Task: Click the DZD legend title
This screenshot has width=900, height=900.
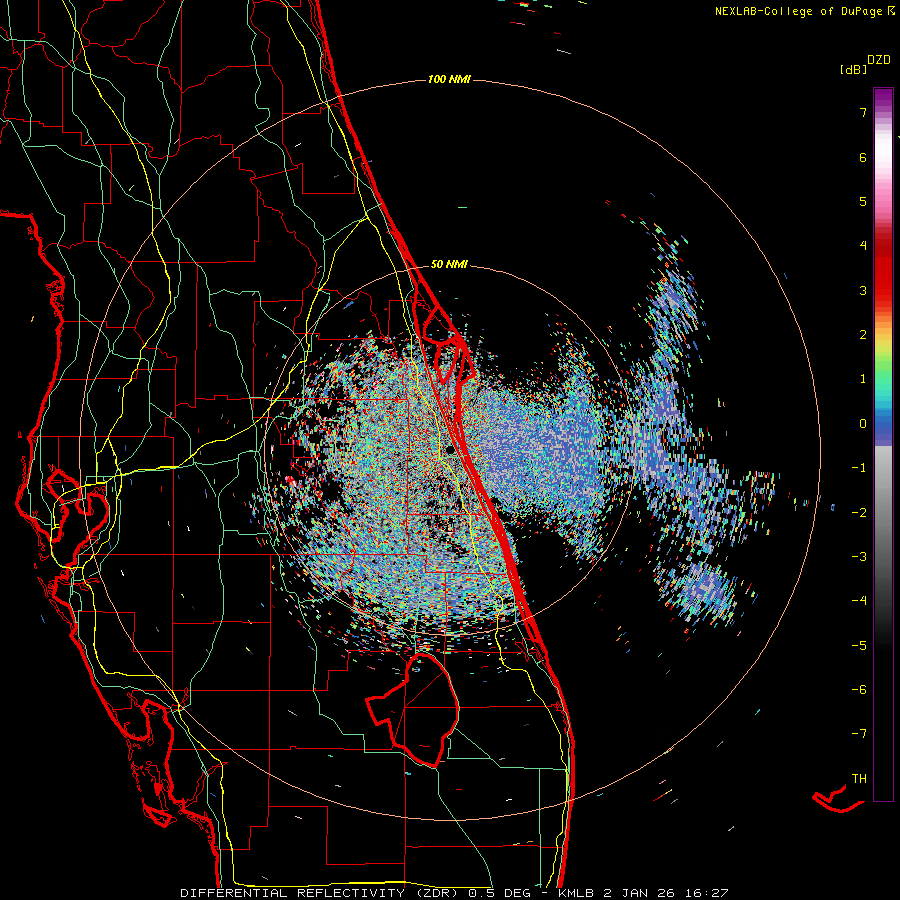Action: pyautogui.click(x=879, y=60)
